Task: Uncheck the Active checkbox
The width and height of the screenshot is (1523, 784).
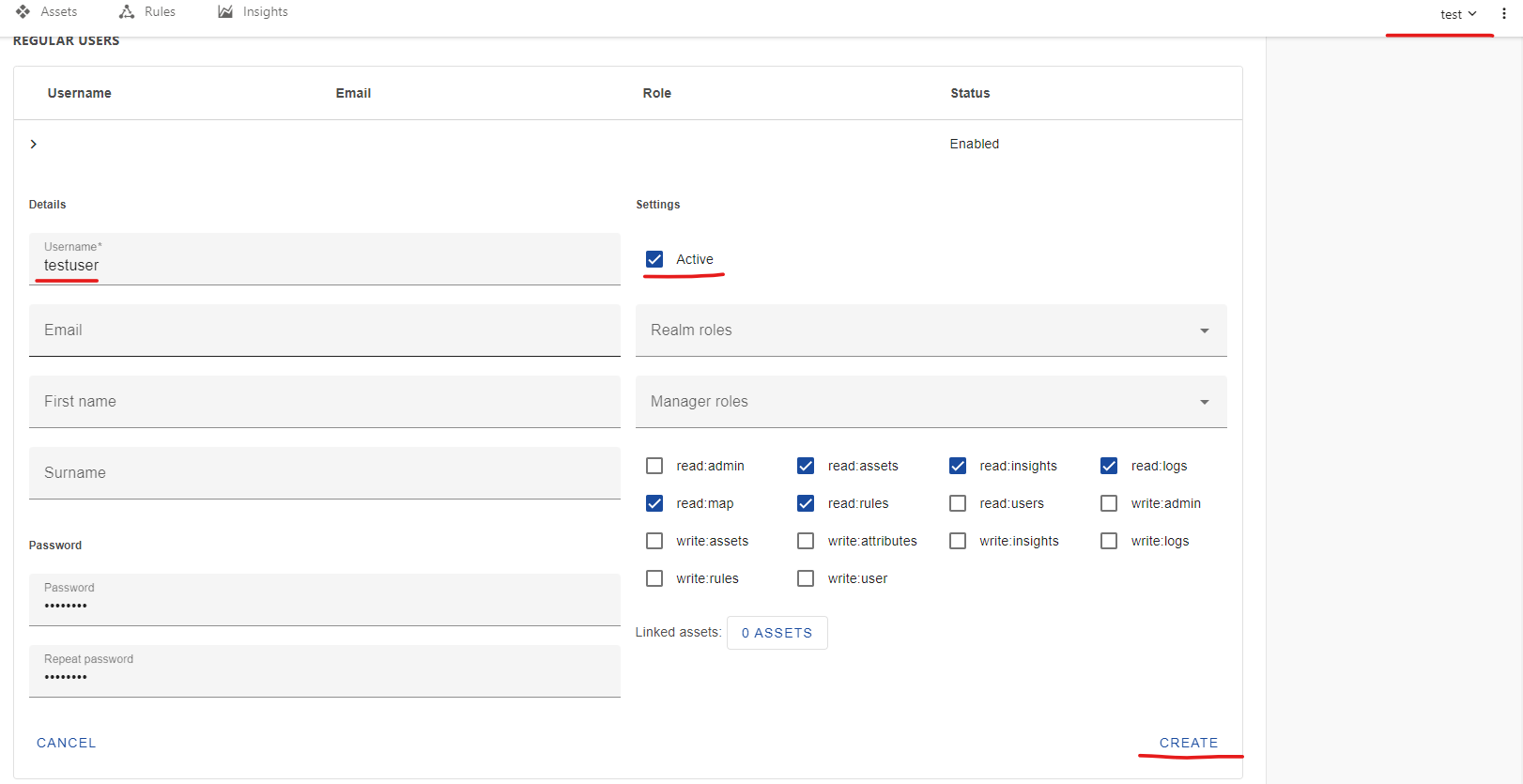Action: 654,259
